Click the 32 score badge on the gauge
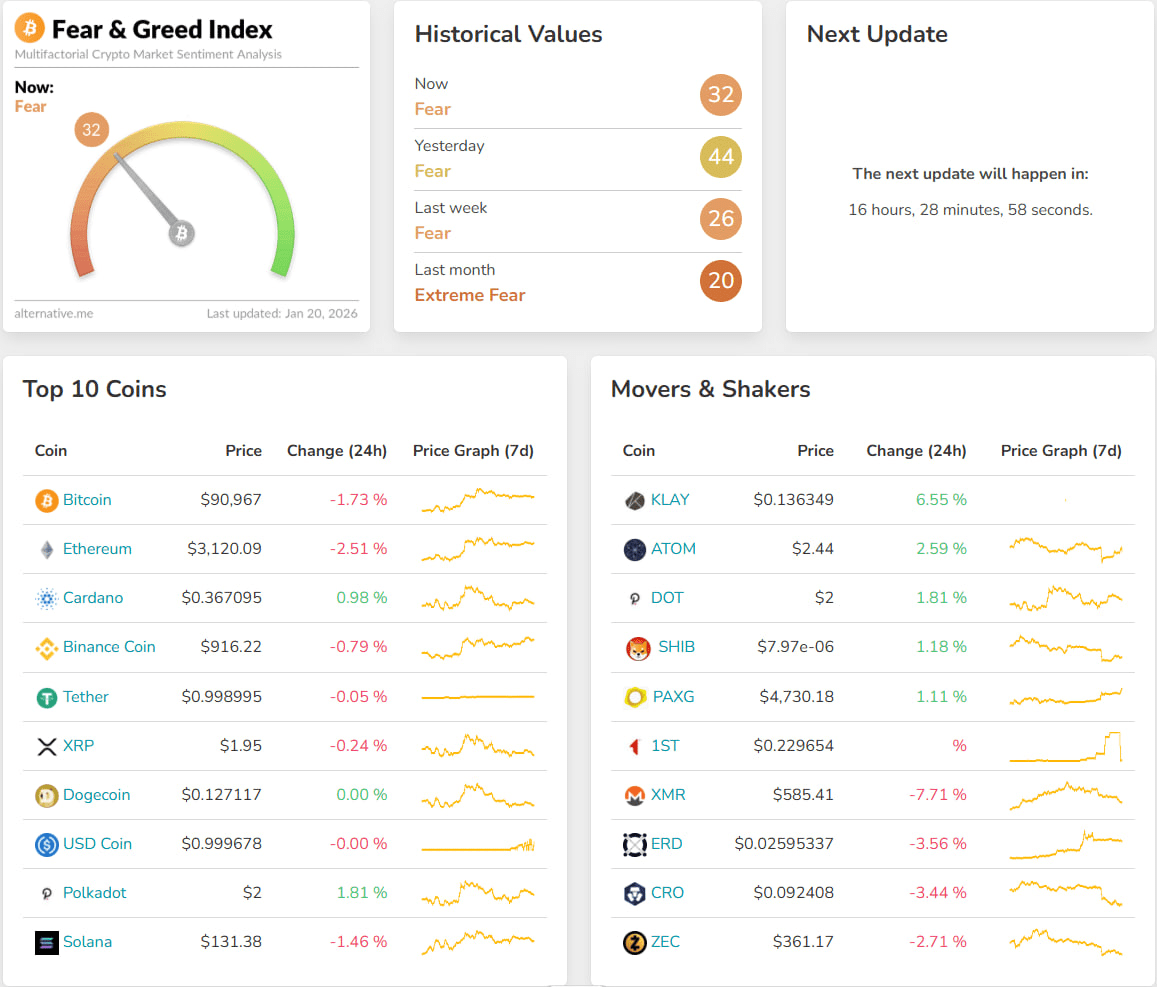 [x=91, y=130]
